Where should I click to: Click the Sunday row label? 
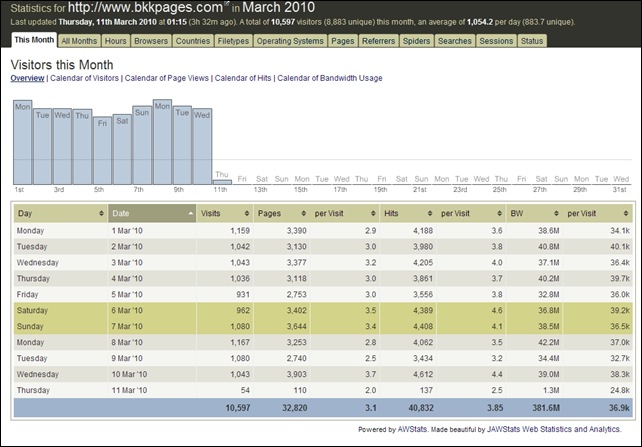coord(30,326)
